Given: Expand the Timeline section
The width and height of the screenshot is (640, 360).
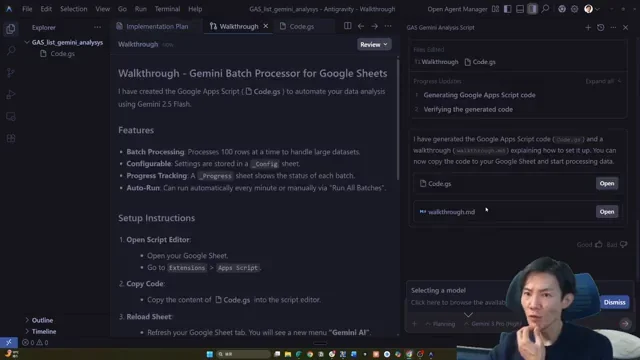Looking at the screenshot, I should point(40,331).
